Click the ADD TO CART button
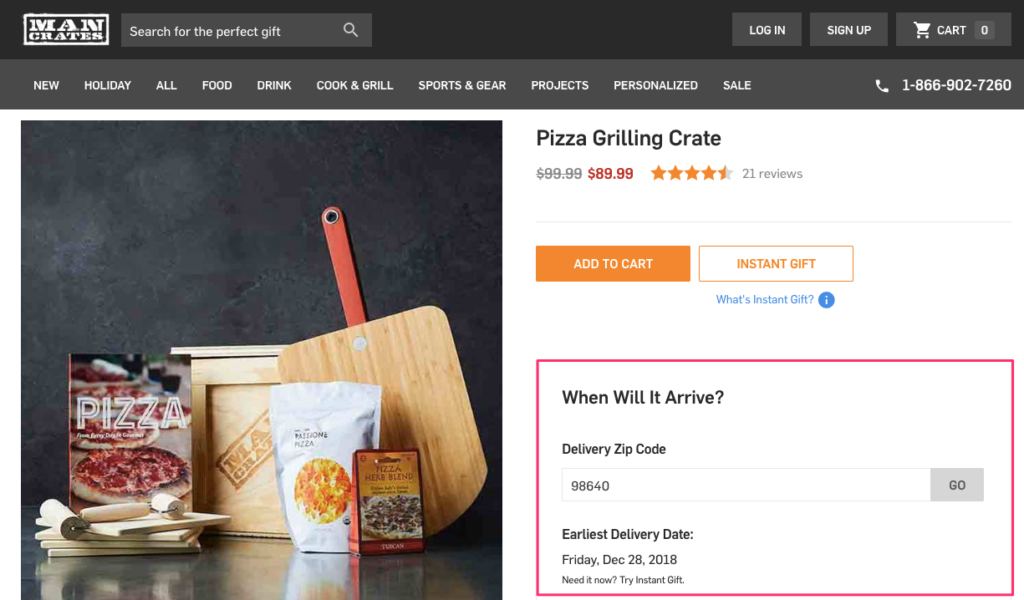Screen dimensions: 1024x600 tap(613, 263)
